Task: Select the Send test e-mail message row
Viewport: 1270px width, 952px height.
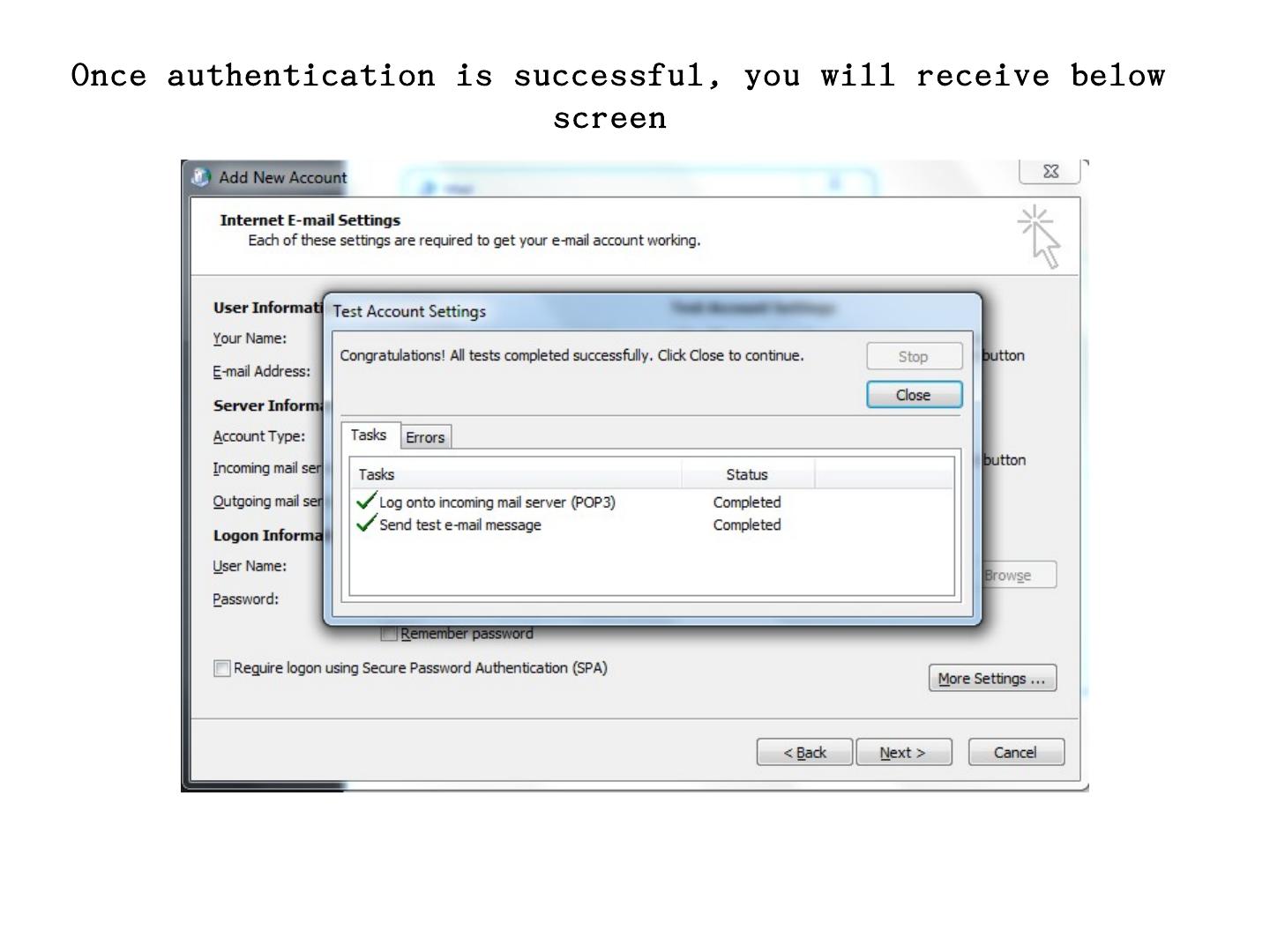Action: click(x=652, y=524)
